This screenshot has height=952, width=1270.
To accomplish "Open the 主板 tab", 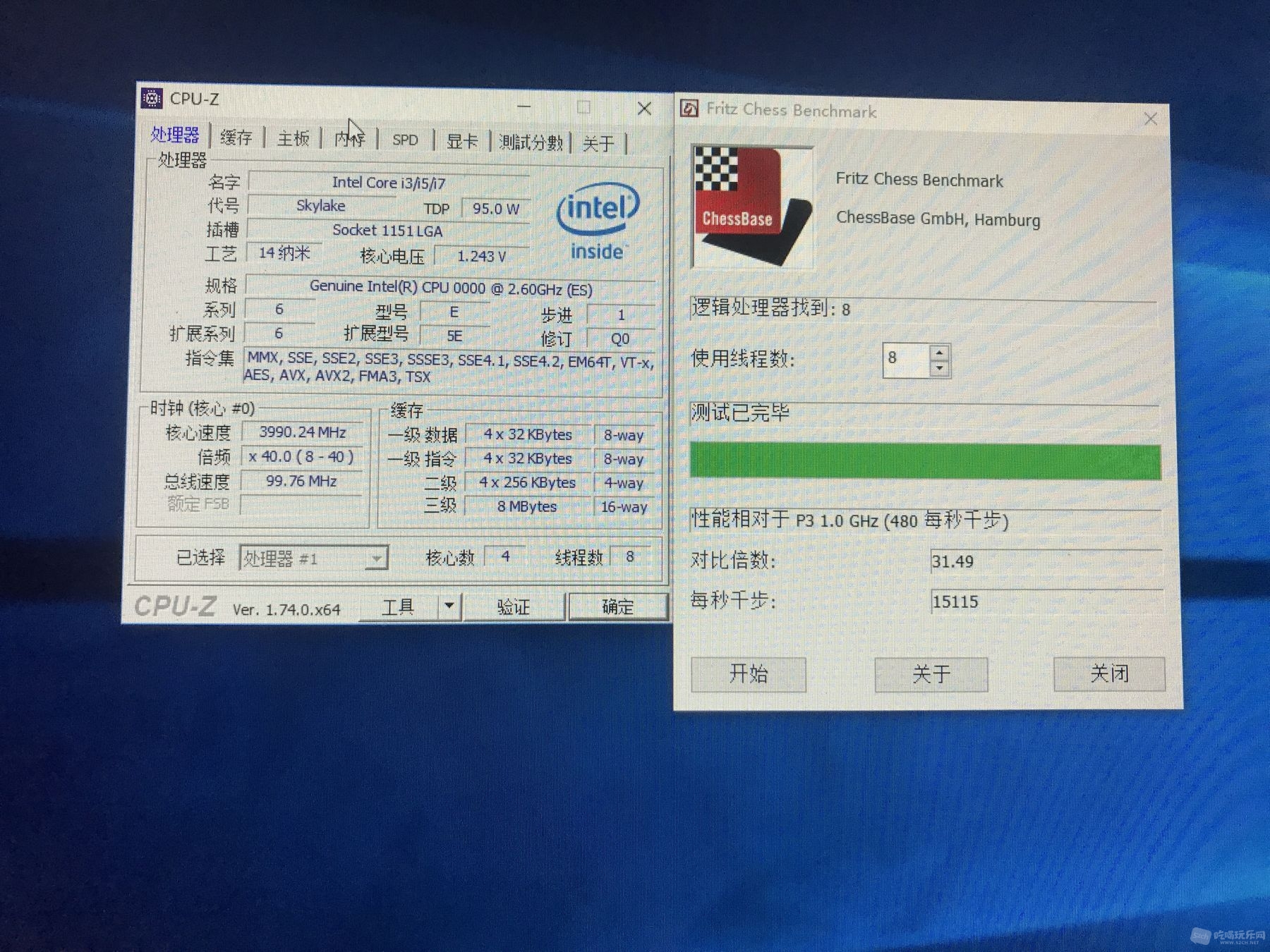I will [293, 138].
